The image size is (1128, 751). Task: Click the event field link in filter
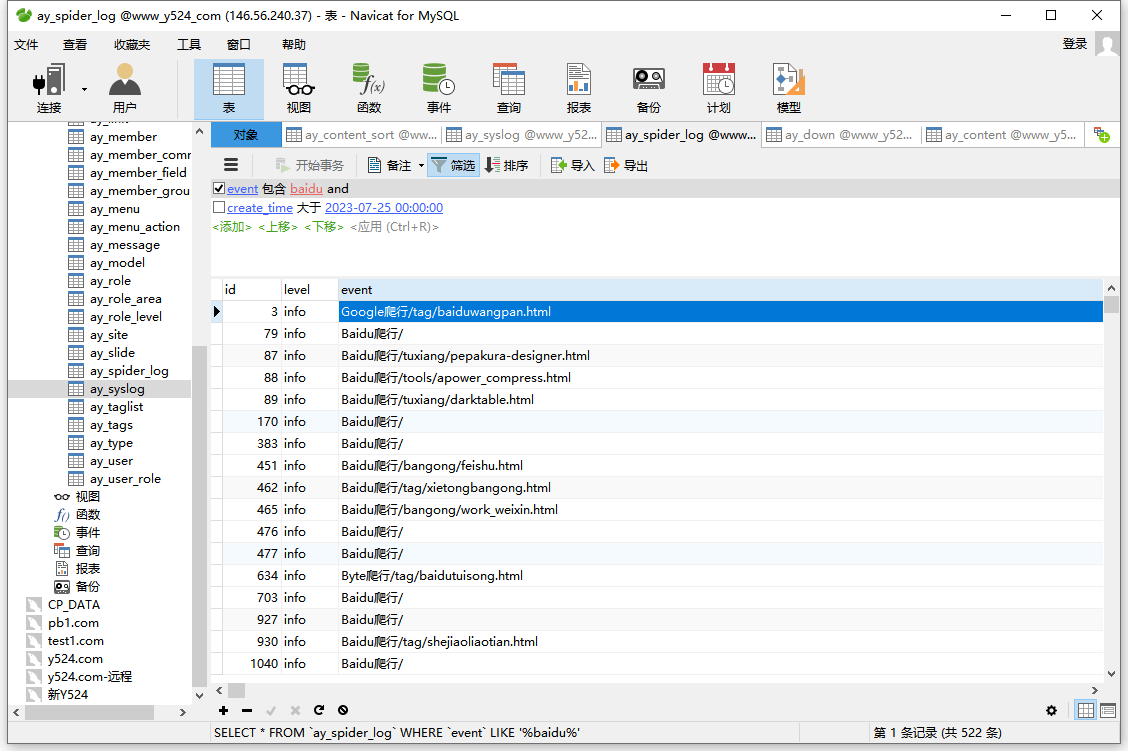242,188
